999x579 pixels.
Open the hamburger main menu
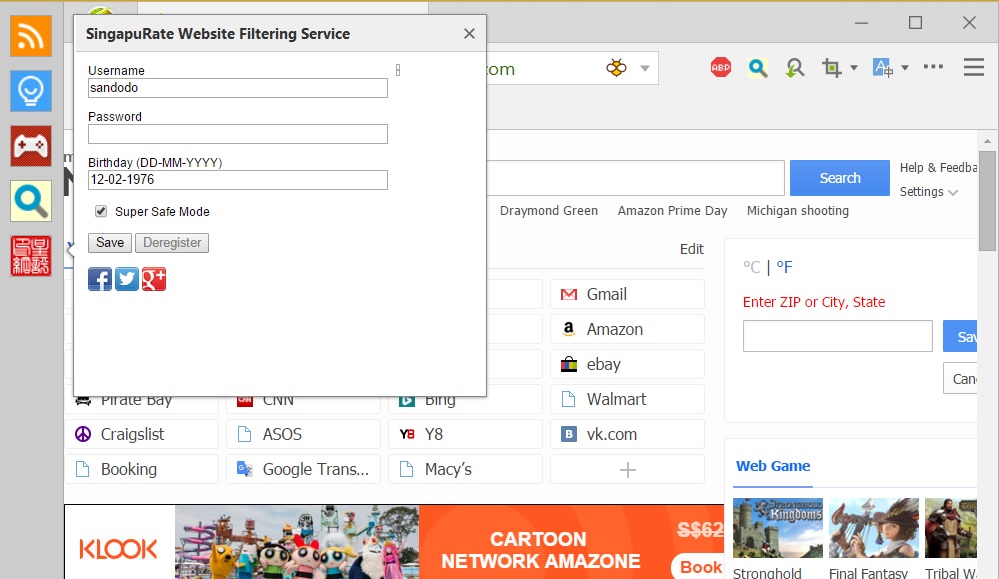pyautogui.click(x=974, y=67)
